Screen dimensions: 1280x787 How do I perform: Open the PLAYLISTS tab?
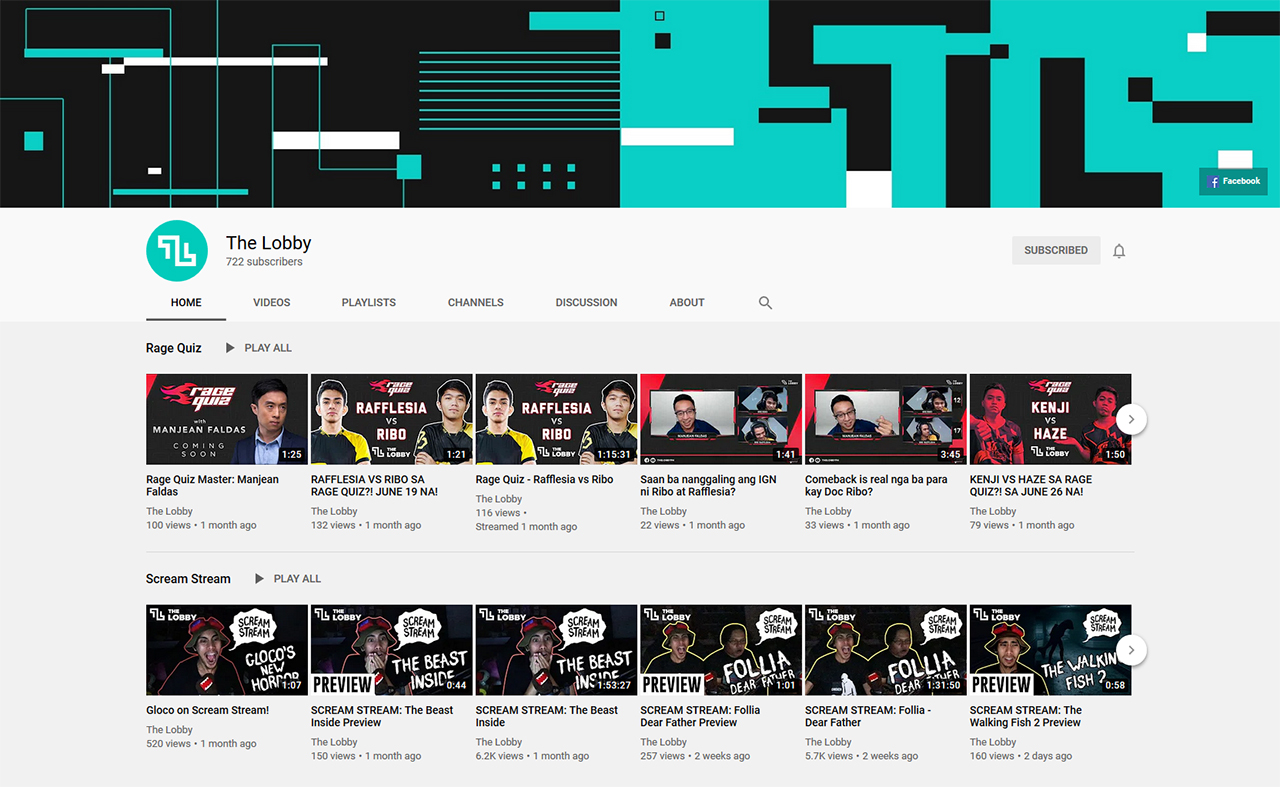(x=369, y=302)
